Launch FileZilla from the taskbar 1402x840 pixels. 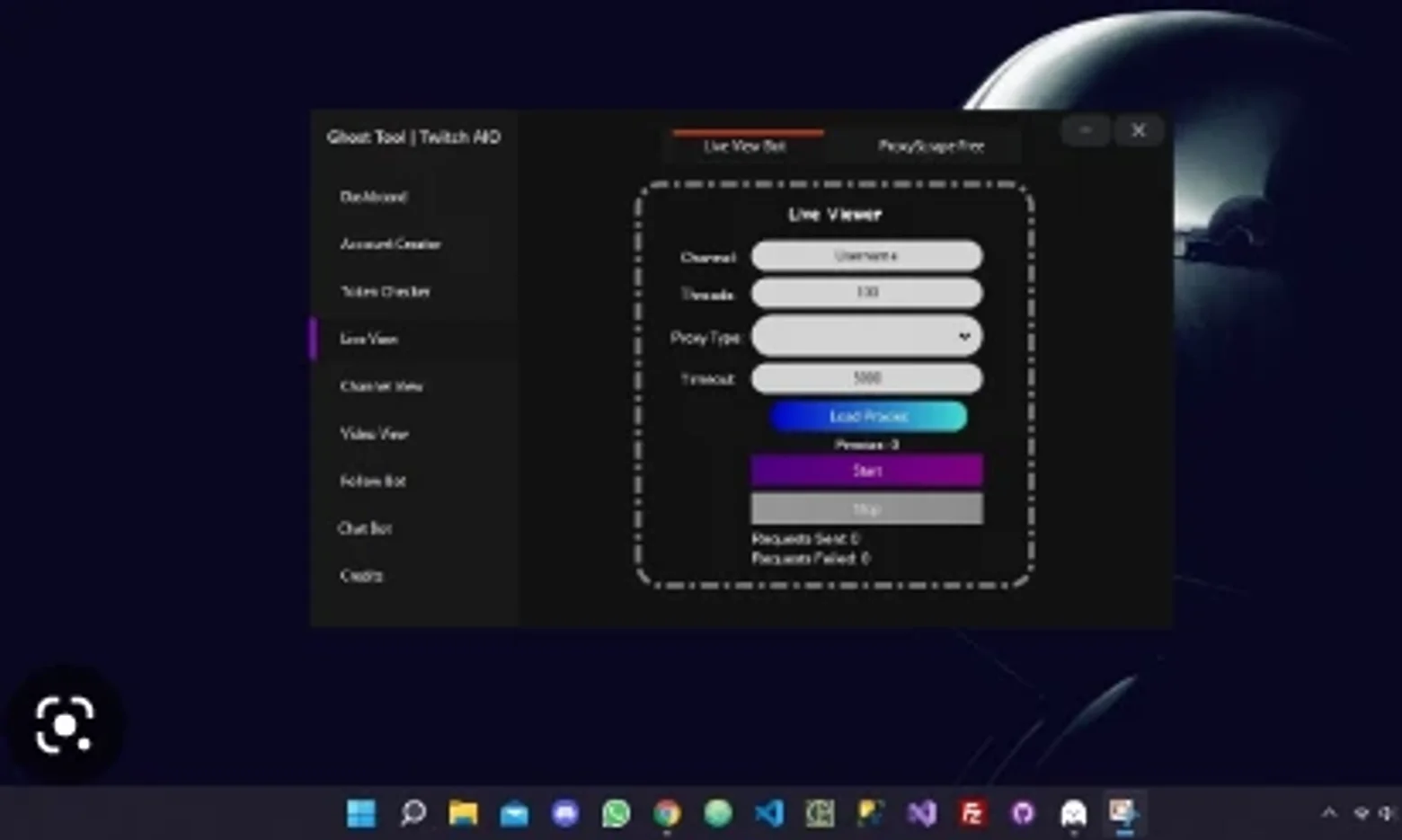(x=972, y=813)
